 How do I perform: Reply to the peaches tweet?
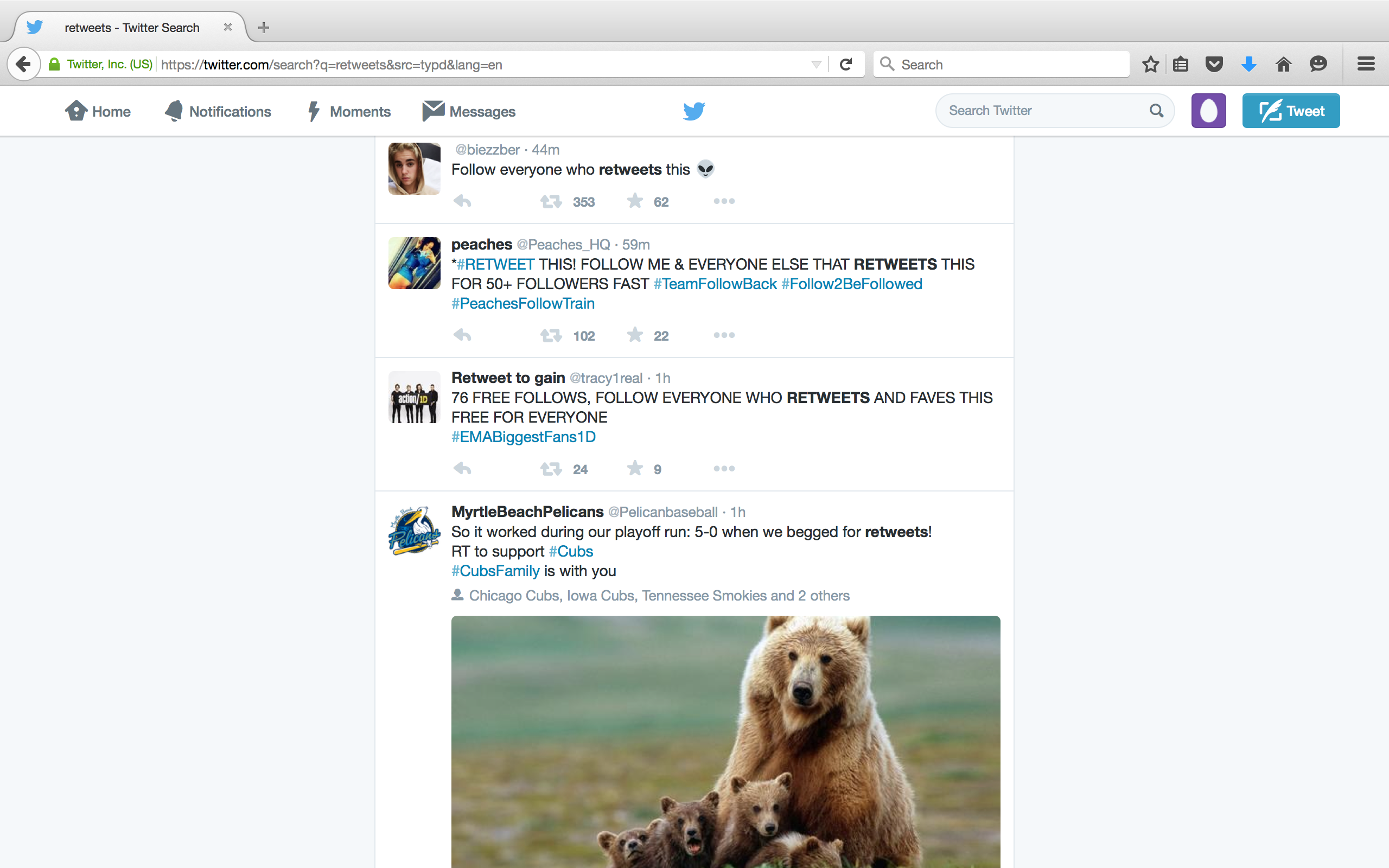pos(462,335)
